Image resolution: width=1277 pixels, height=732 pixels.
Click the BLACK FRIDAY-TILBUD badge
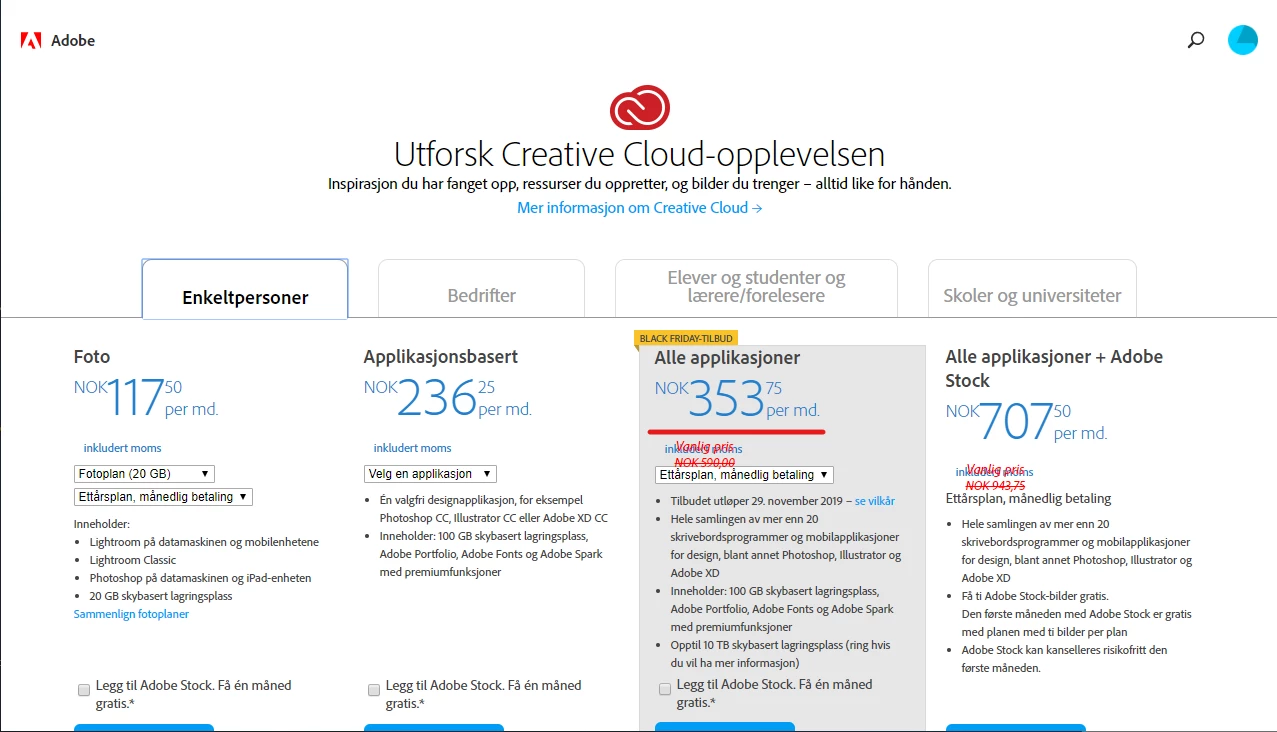coord(686,339)
